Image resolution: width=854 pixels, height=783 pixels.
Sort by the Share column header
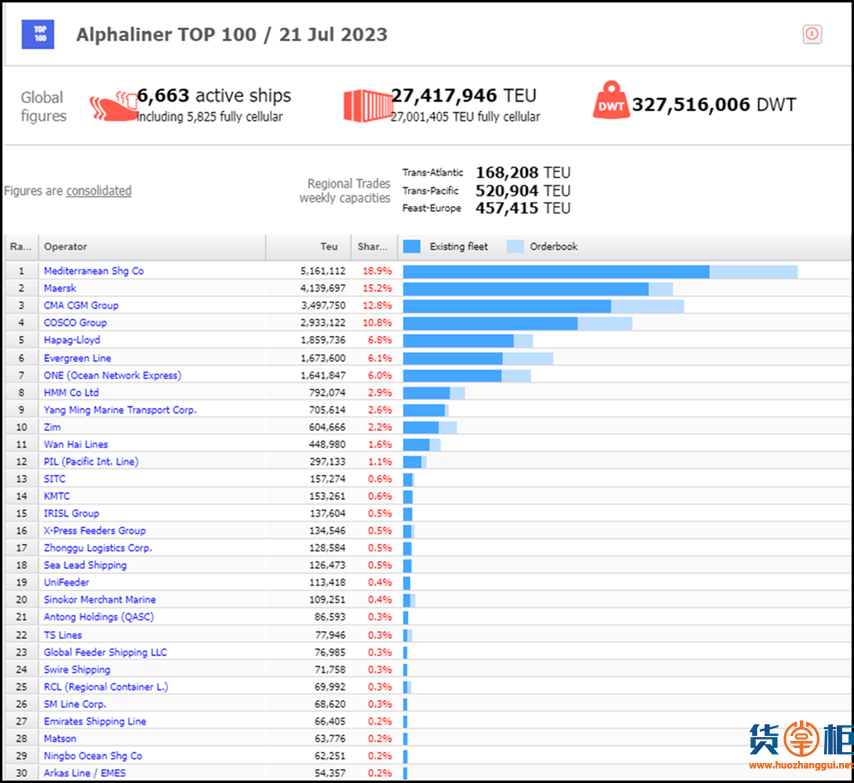click(x=374, y=247)
